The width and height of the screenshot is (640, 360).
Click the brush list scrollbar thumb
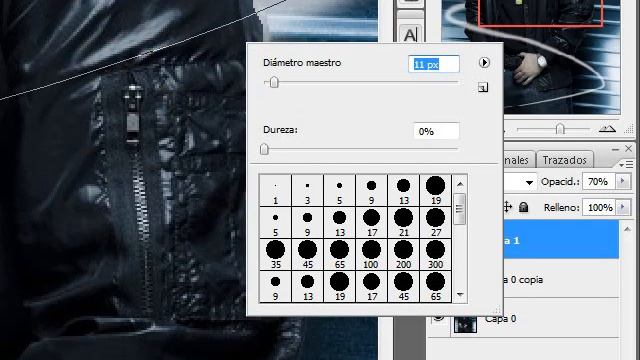[460, 209]
